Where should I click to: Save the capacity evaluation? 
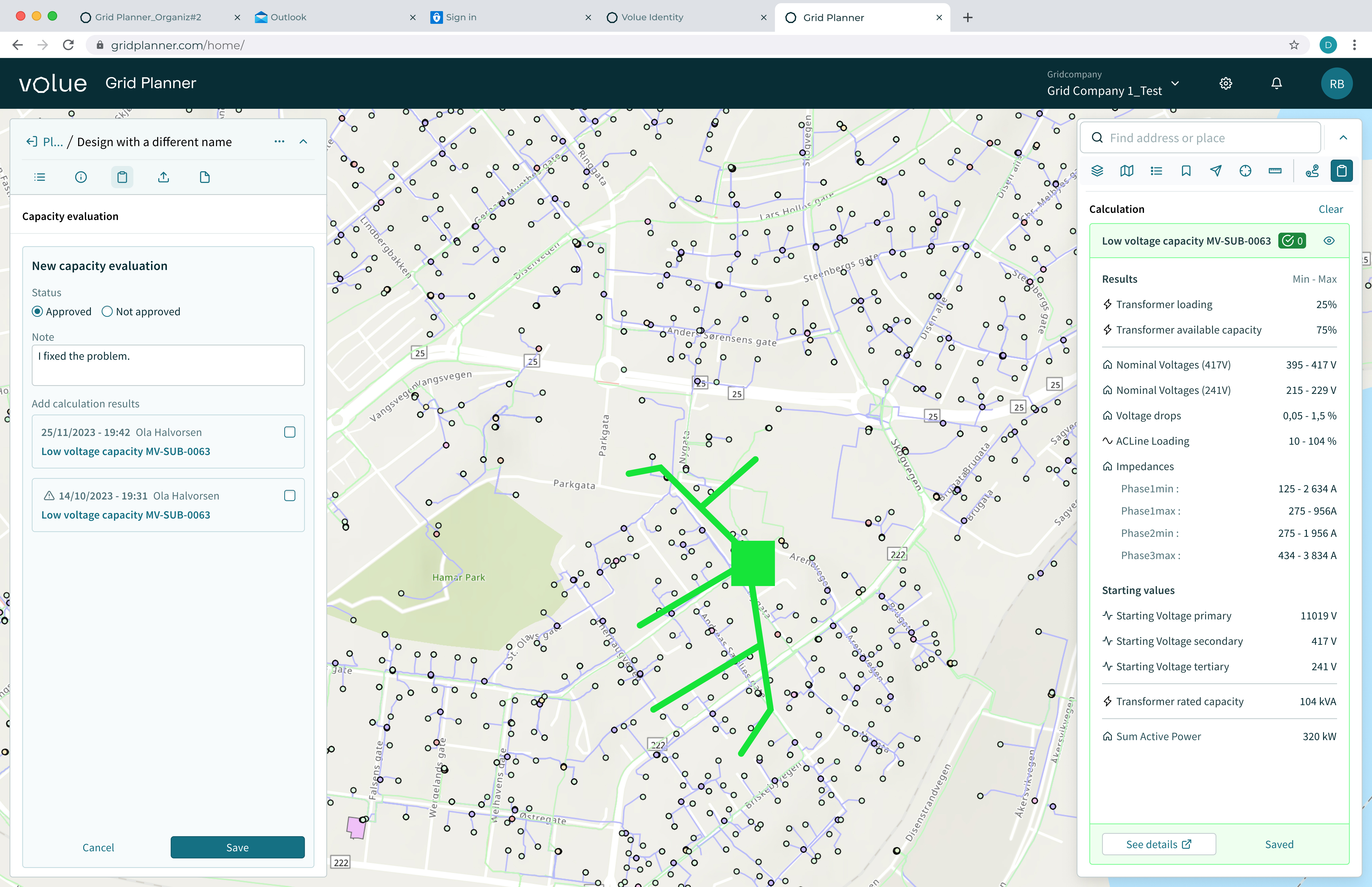[x=237, y=847]
